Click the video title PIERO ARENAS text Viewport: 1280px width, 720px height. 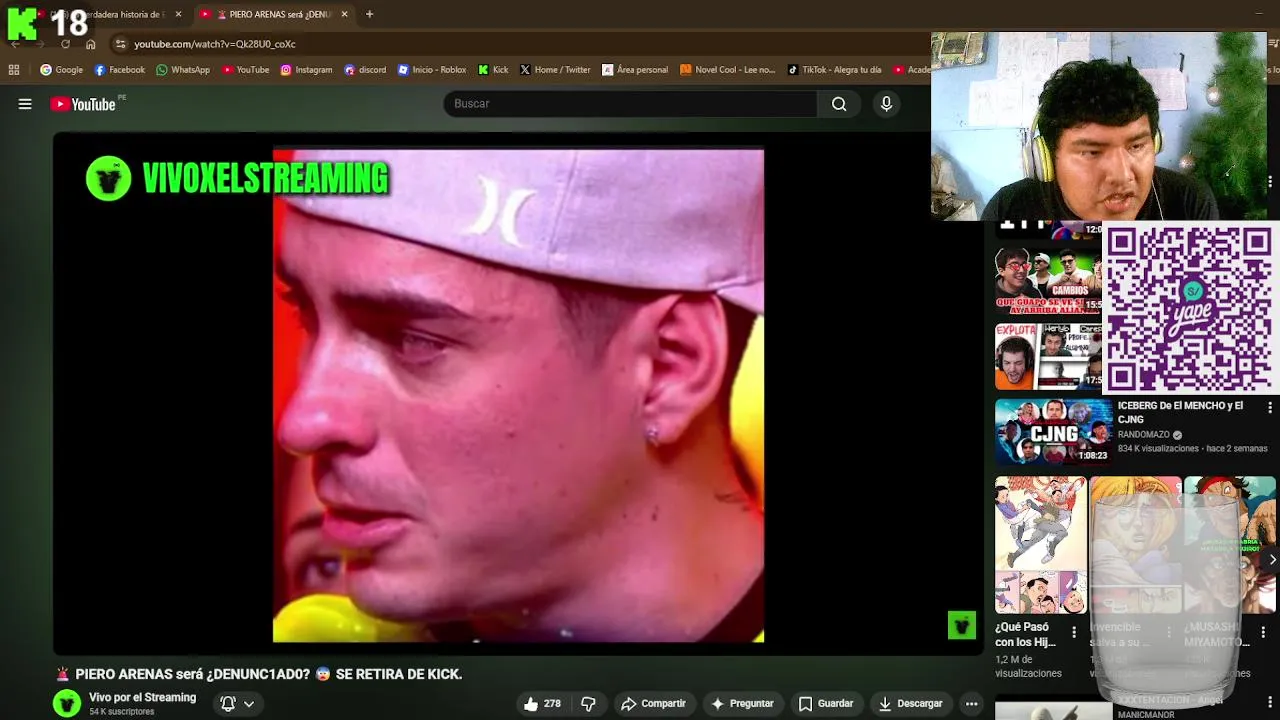click(259, 674)
